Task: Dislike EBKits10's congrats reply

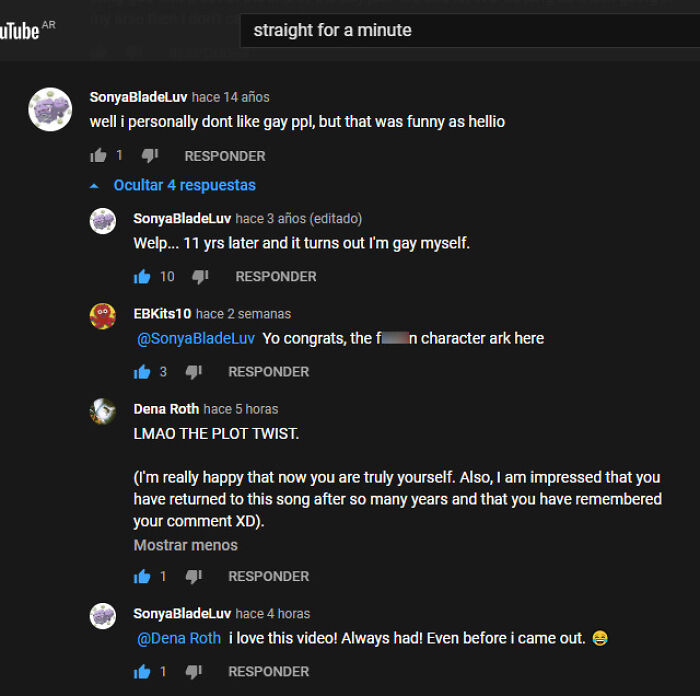Action: [x=194, y=371]
